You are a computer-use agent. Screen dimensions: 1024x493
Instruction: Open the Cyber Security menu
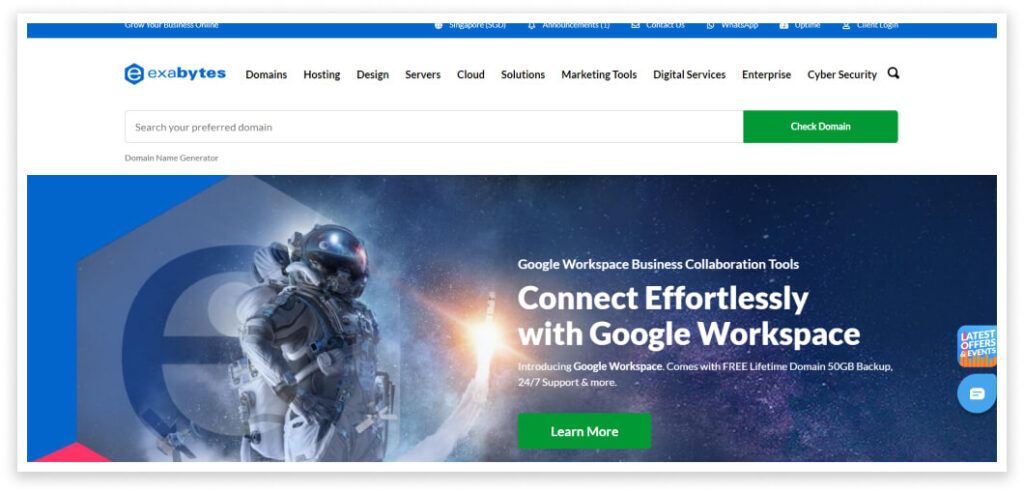(x=842, y=74)
